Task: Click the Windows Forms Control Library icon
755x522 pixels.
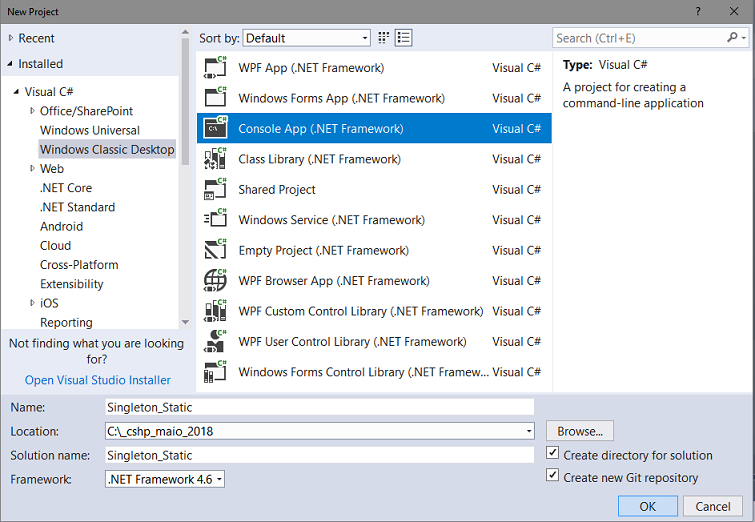Action: [x=215, y=372]
